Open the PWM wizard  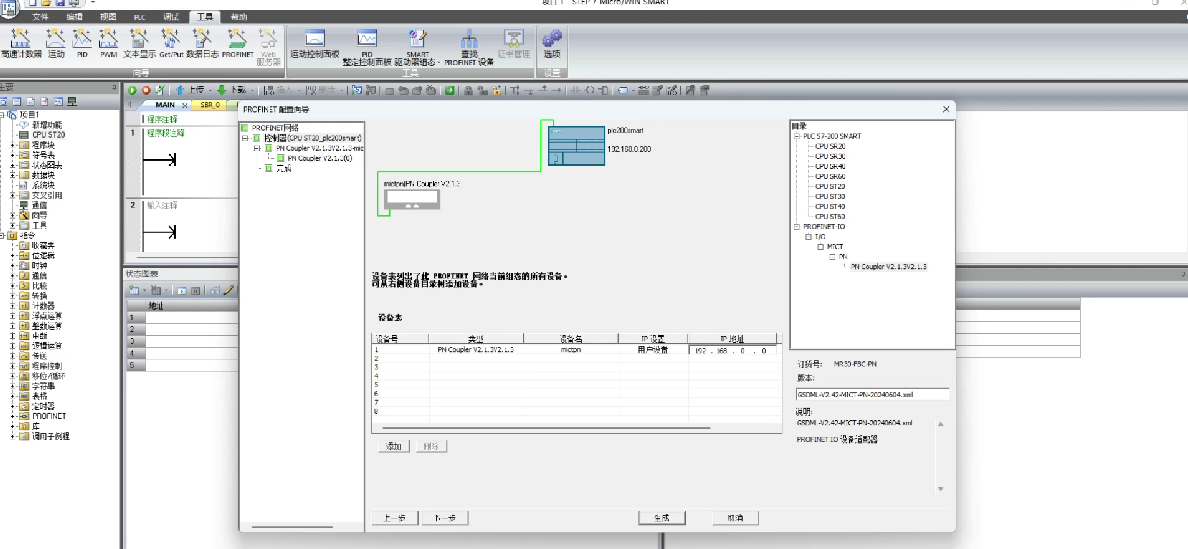point(108,43)
